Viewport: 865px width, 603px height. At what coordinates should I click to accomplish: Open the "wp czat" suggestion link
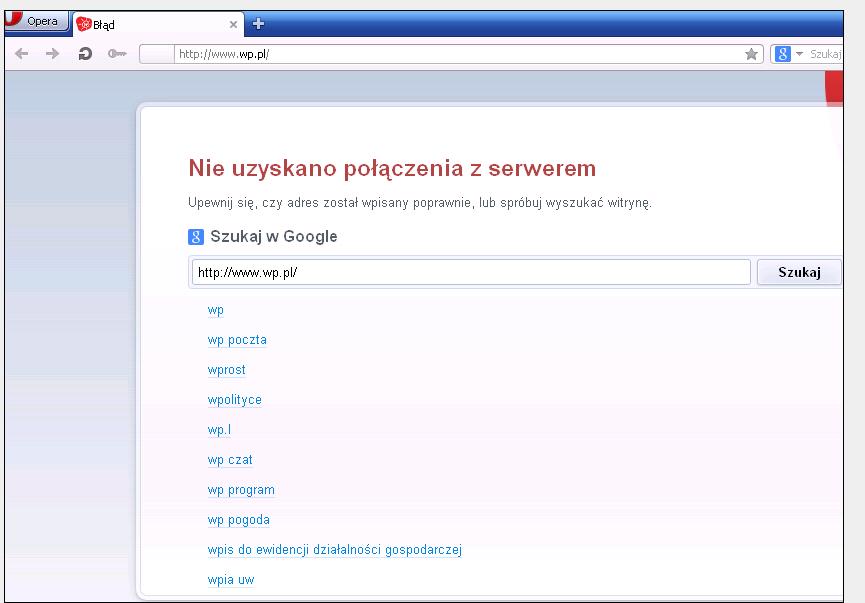(230, 460)
